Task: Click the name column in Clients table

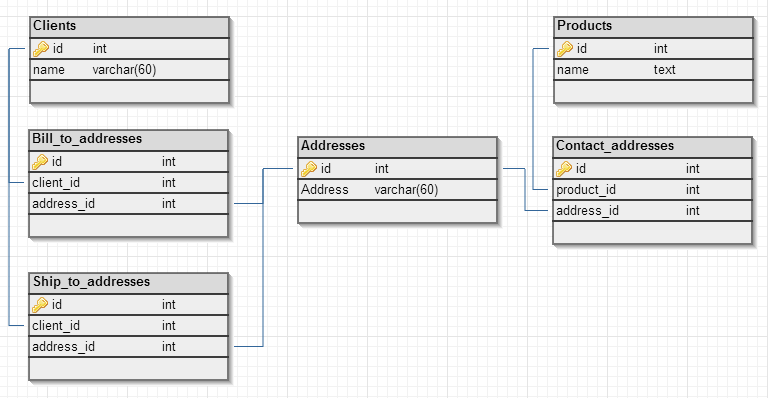Action: 49,70
